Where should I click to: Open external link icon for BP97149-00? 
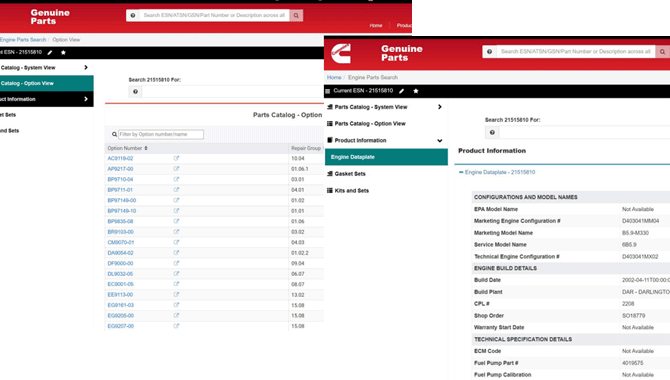(x=176, y=200)
